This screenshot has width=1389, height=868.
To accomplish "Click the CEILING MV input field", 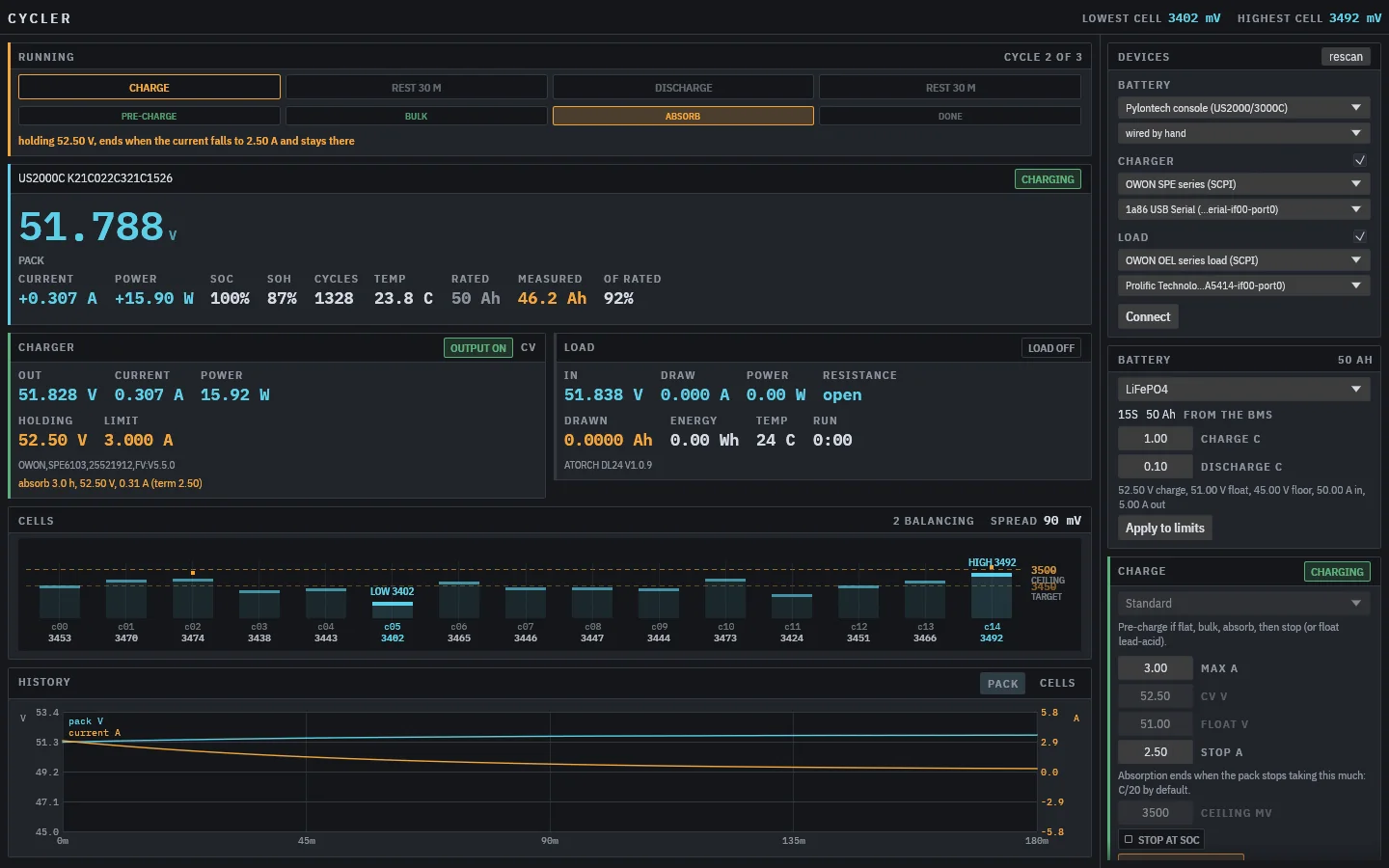I will pyautogui.click(x=1156, y=813).
